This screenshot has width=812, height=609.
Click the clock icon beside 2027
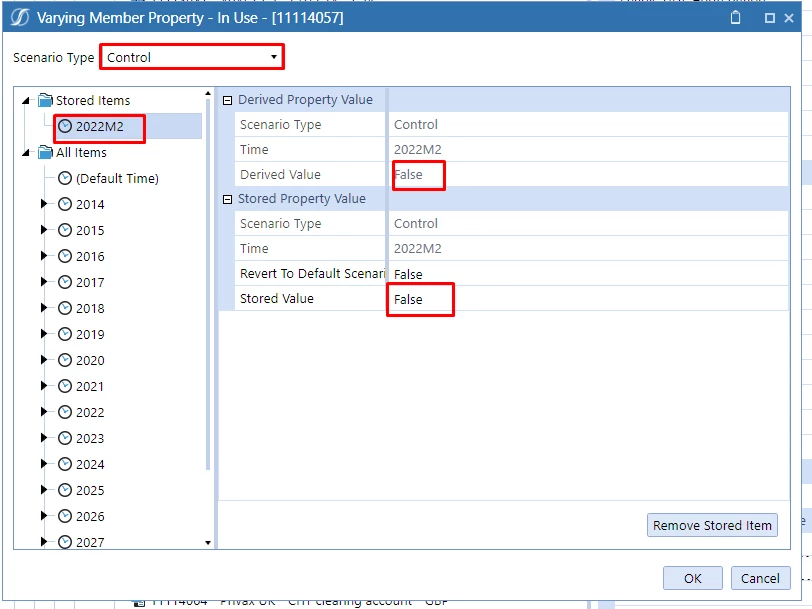pos(65,542)
